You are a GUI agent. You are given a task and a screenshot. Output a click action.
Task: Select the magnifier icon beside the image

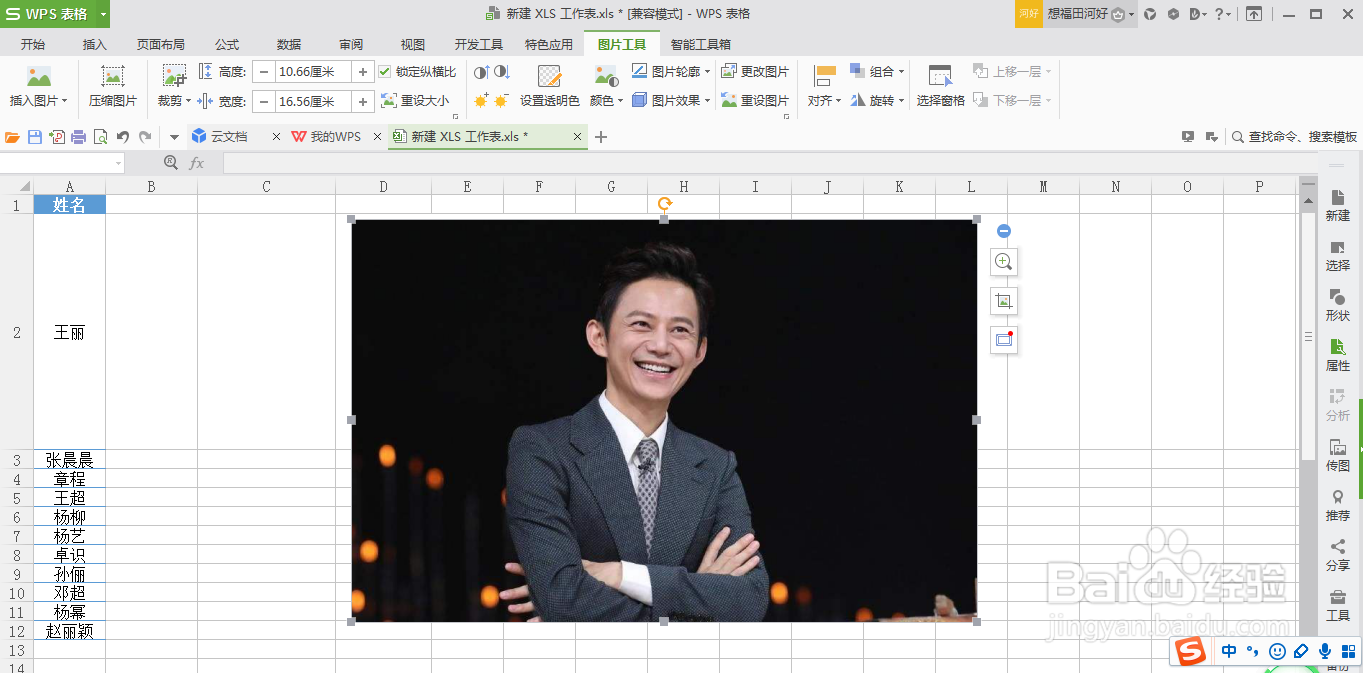pyautogui.click(x=1003, y=262)
